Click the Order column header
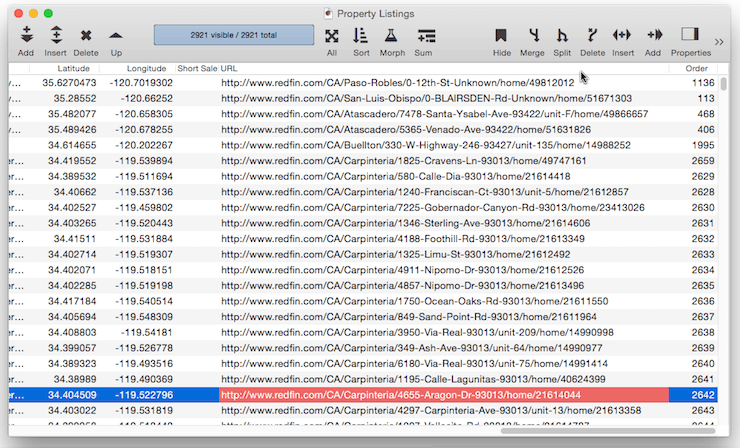 [697, 68]
